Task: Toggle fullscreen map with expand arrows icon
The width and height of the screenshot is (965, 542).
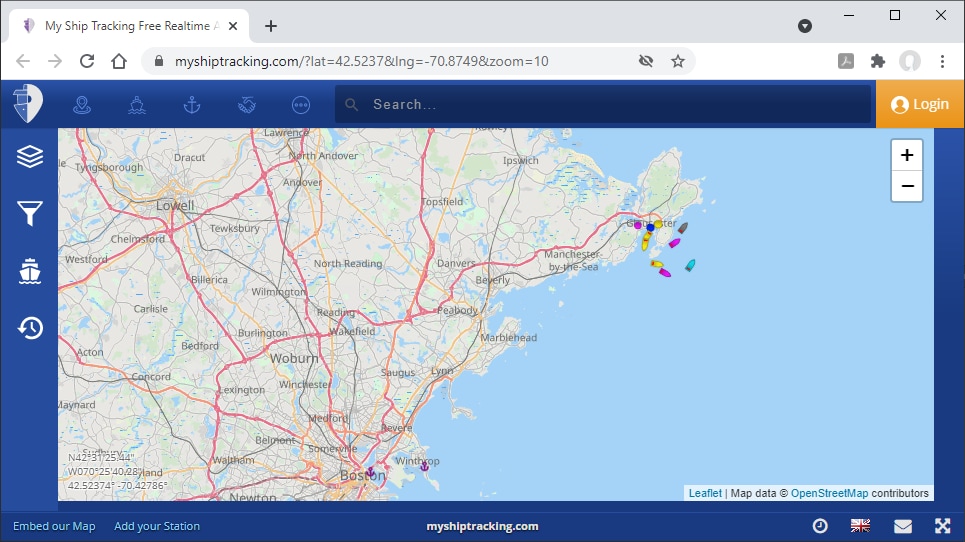Action: 942,526
